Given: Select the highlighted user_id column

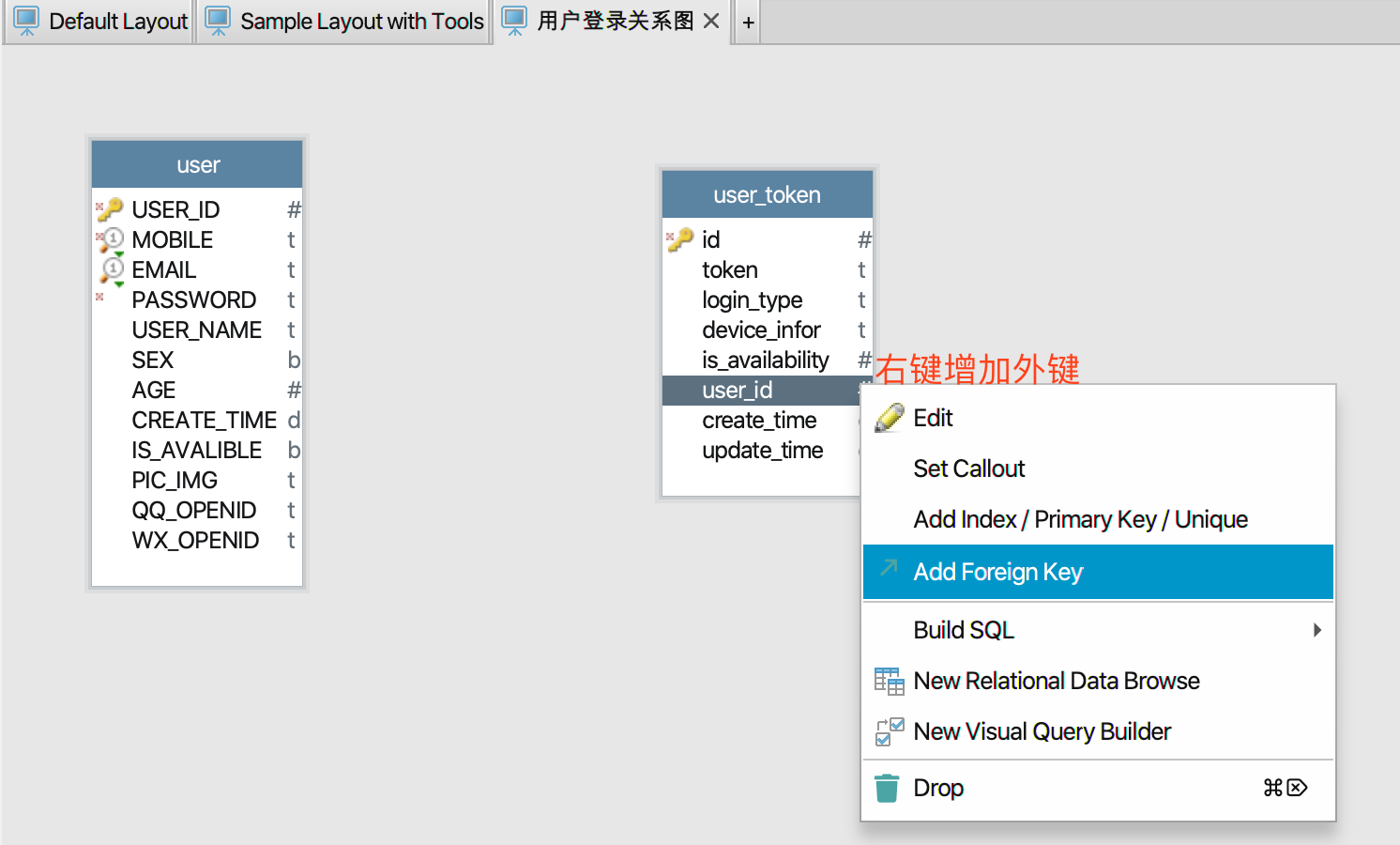Looking at the screenshot, I should coord(761,390).
